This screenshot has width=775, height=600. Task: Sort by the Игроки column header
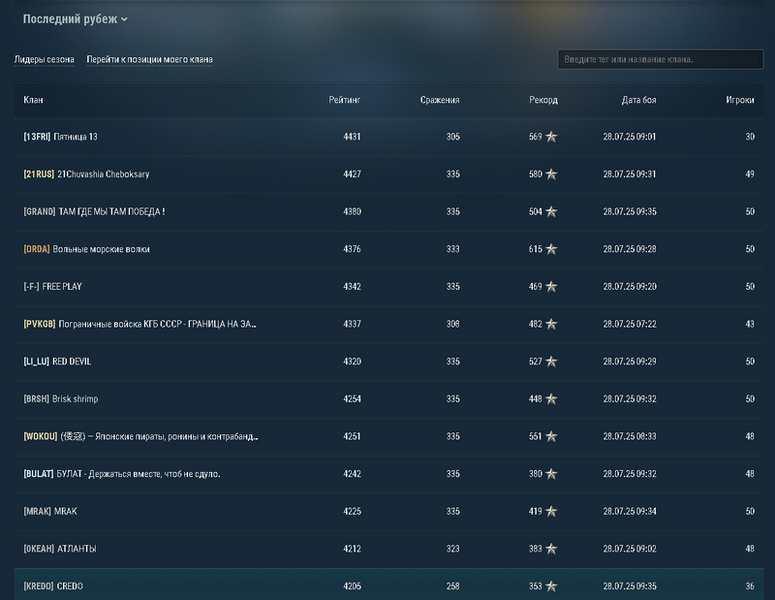point(739,100)
